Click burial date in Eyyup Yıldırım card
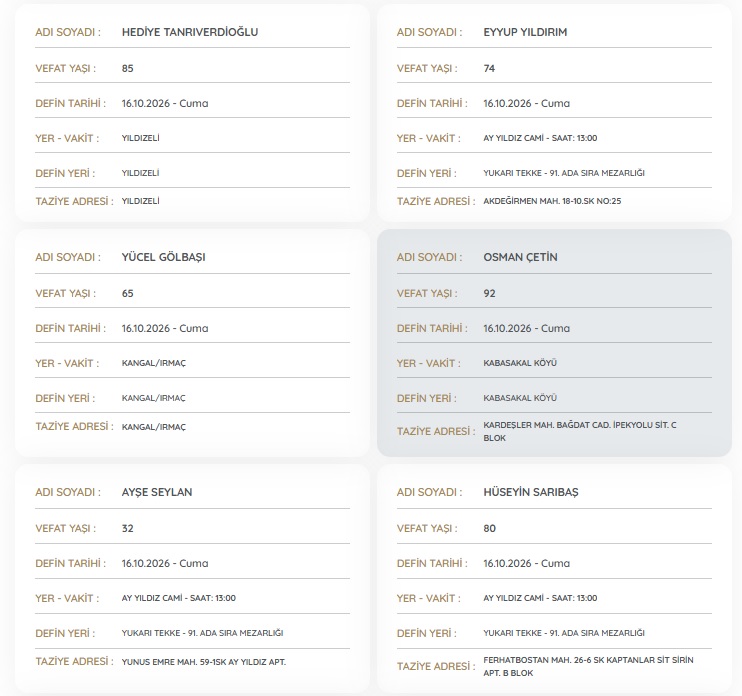742x696 pixels. coord(526,104)
